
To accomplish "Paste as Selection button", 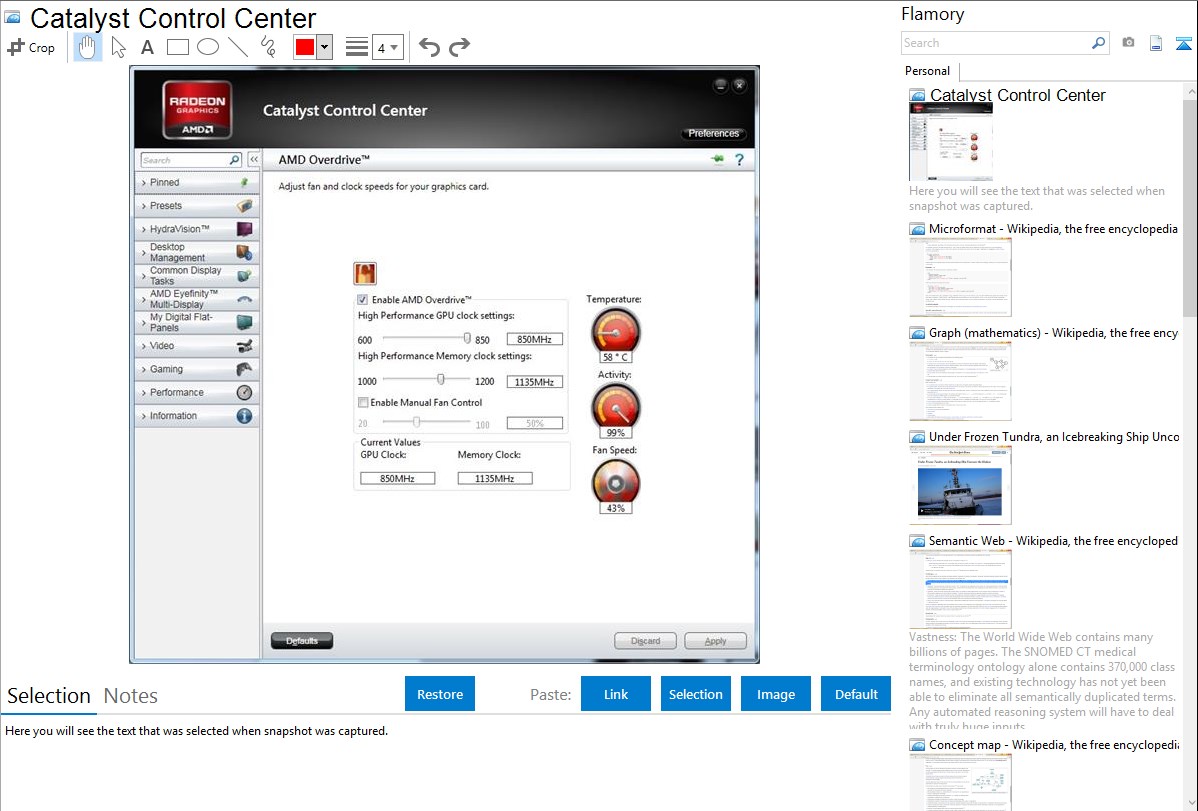I will point(695,694).
